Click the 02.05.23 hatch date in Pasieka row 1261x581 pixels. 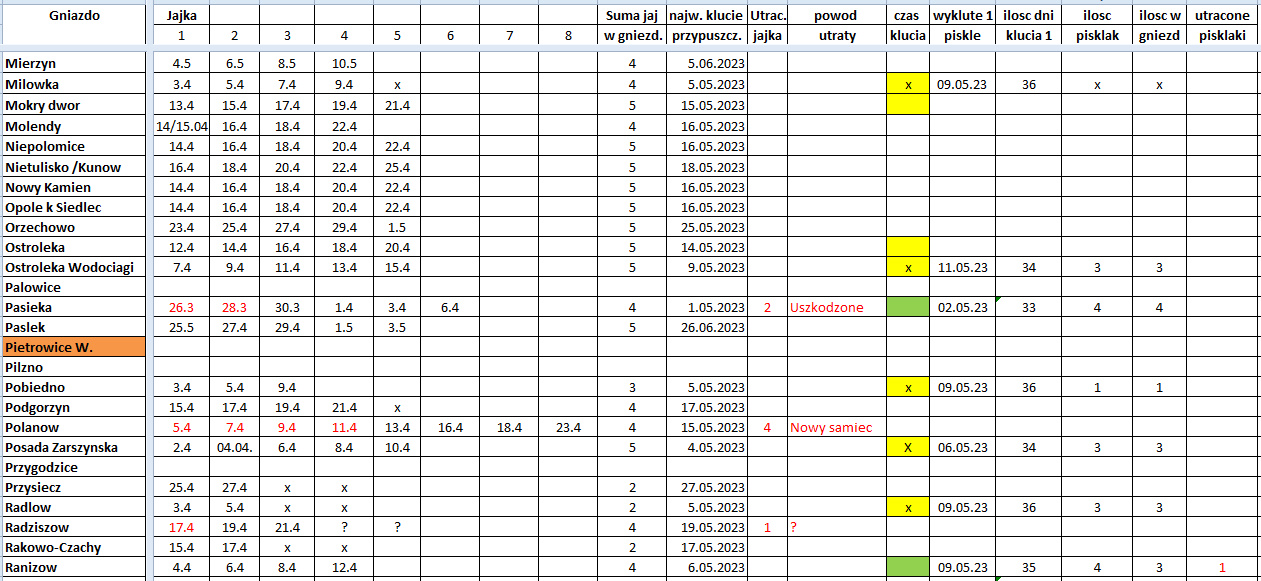[962, 307]
